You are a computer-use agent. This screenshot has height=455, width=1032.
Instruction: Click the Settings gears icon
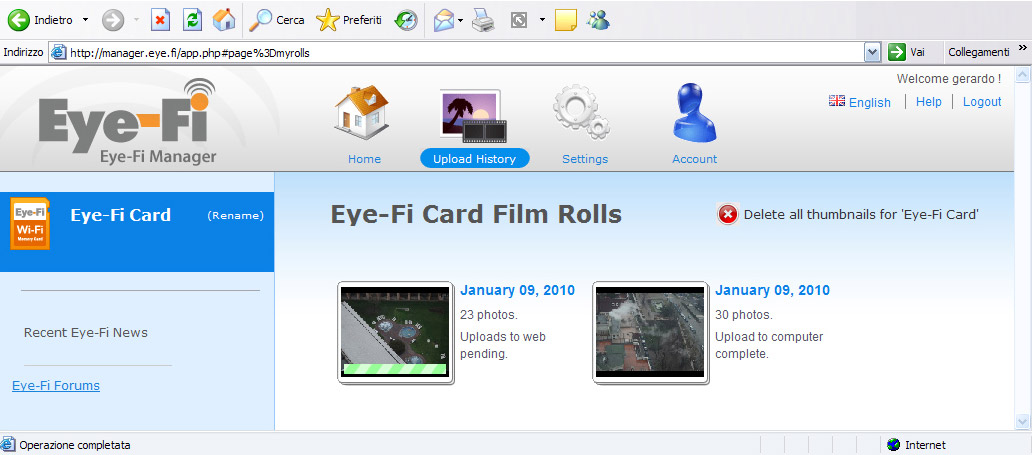(582, 112)
